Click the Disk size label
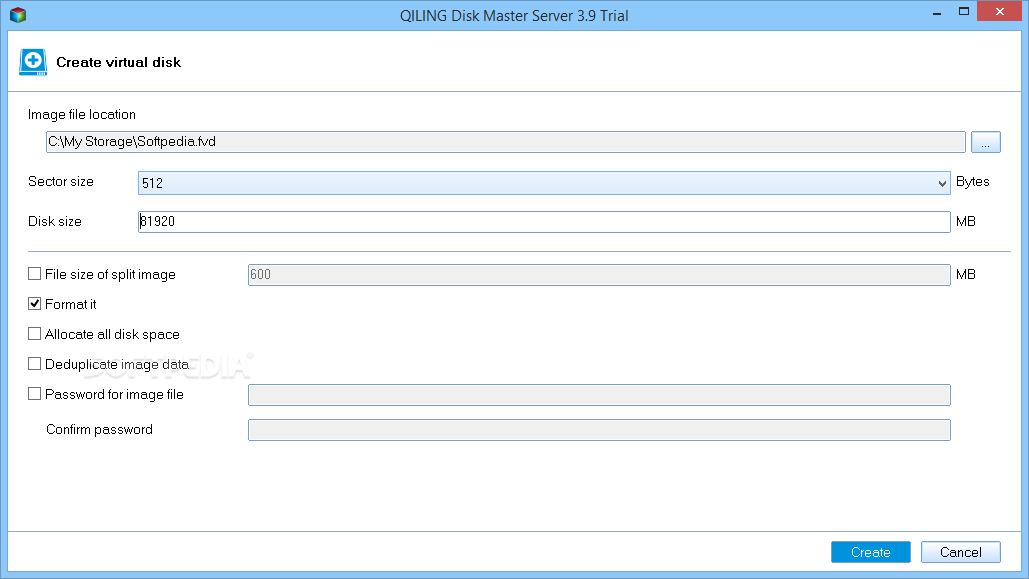Image resolution: width=1029 pixels, height=579 pixels. 55,221
